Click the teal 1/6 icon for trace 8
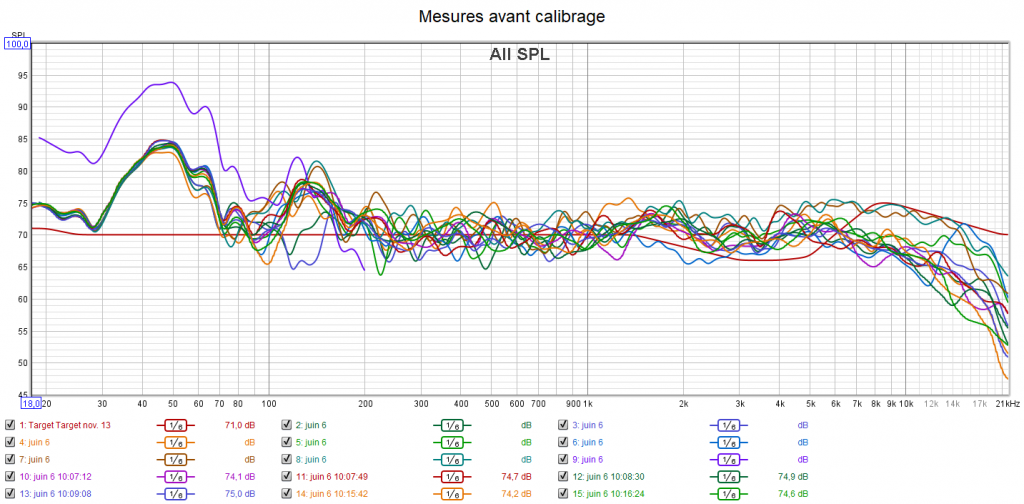Viewport: 1024px width, 504px height. coord(452,459)
